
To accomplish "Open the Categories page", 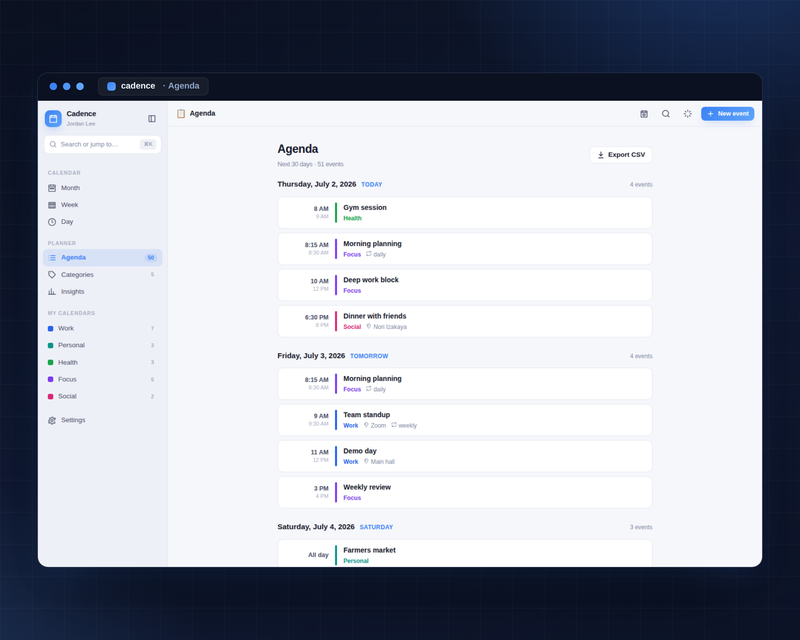I will 103,275.
